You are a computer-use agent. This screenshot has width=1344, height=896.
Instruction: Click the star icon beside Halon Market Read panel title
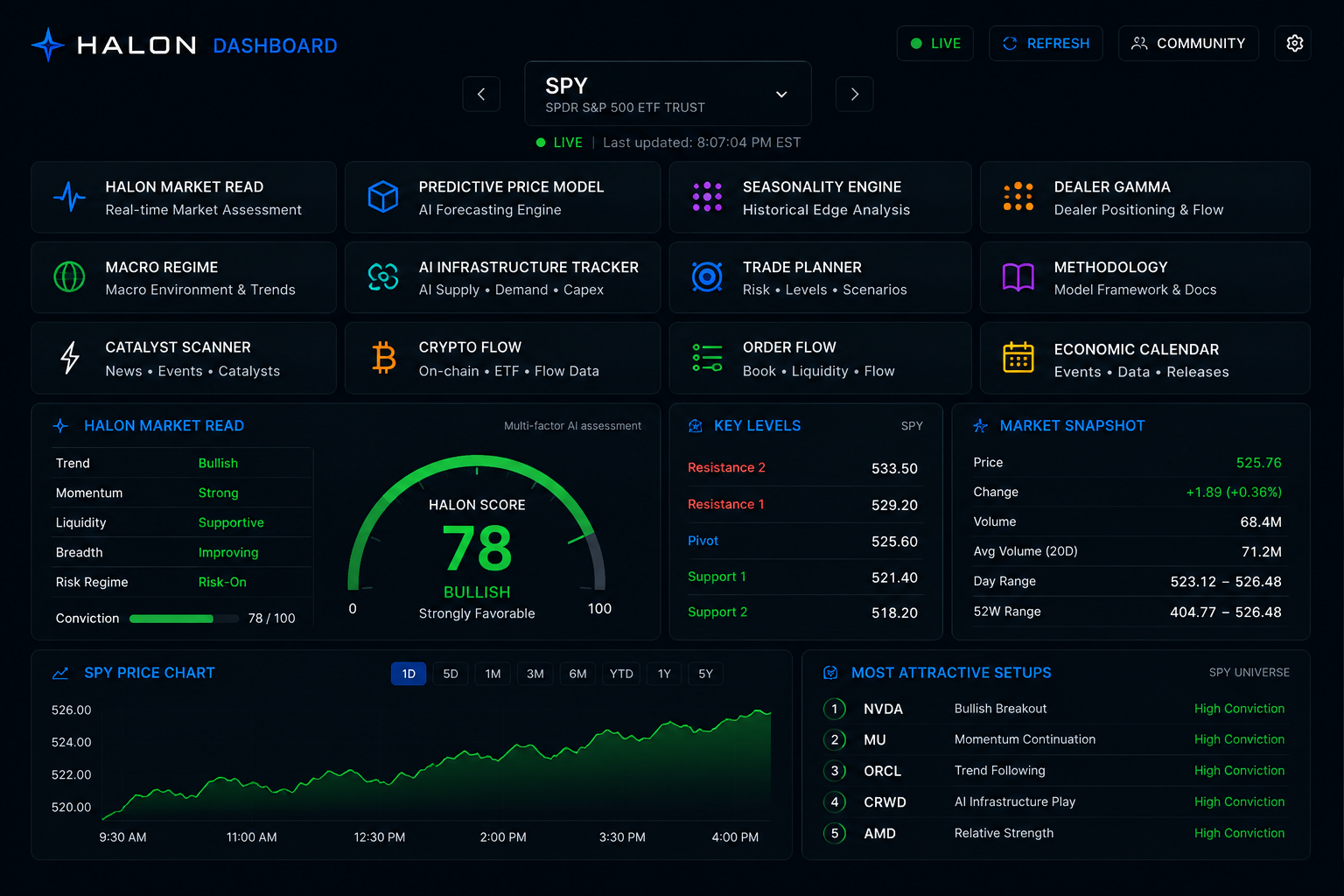[60, 426]
